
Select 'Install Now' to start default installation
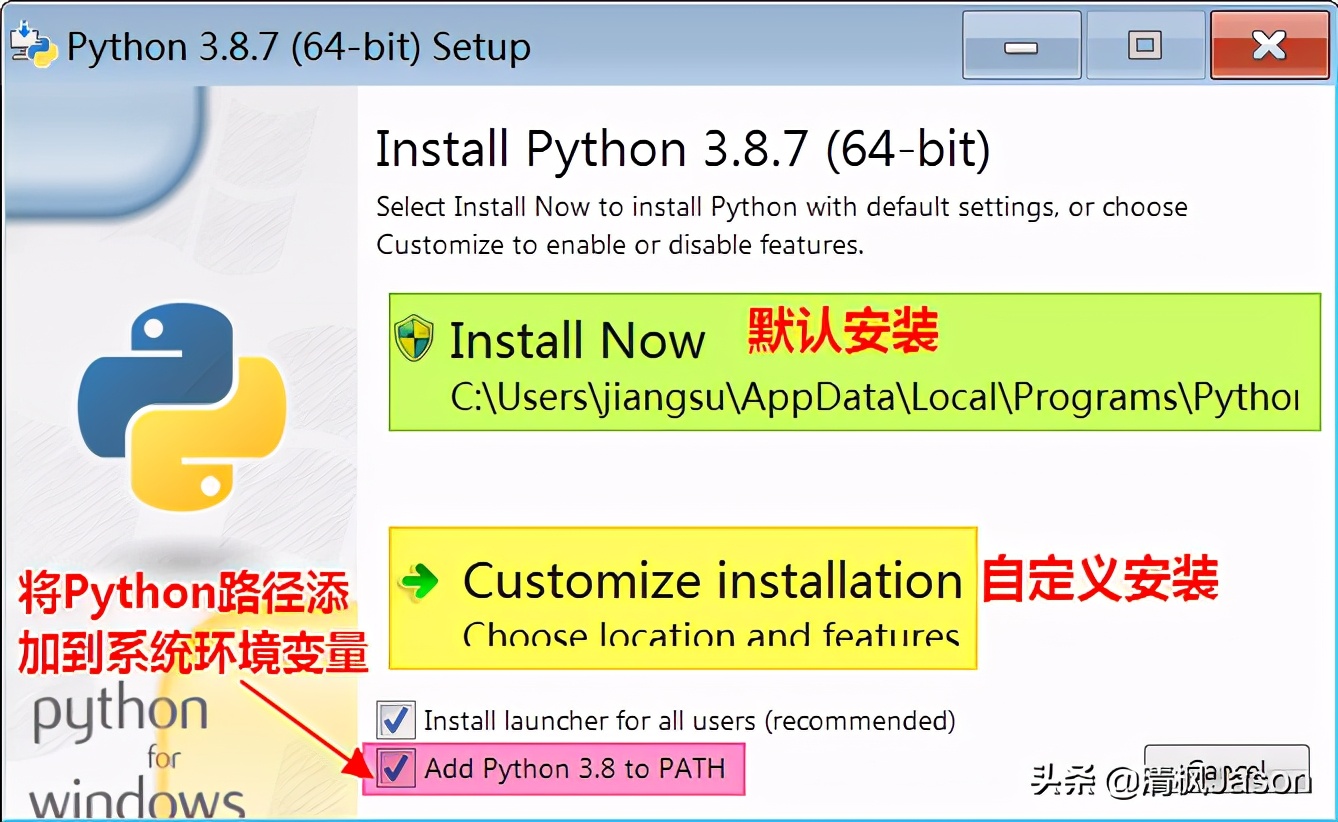pyautogui.click(x=578, y=341)
